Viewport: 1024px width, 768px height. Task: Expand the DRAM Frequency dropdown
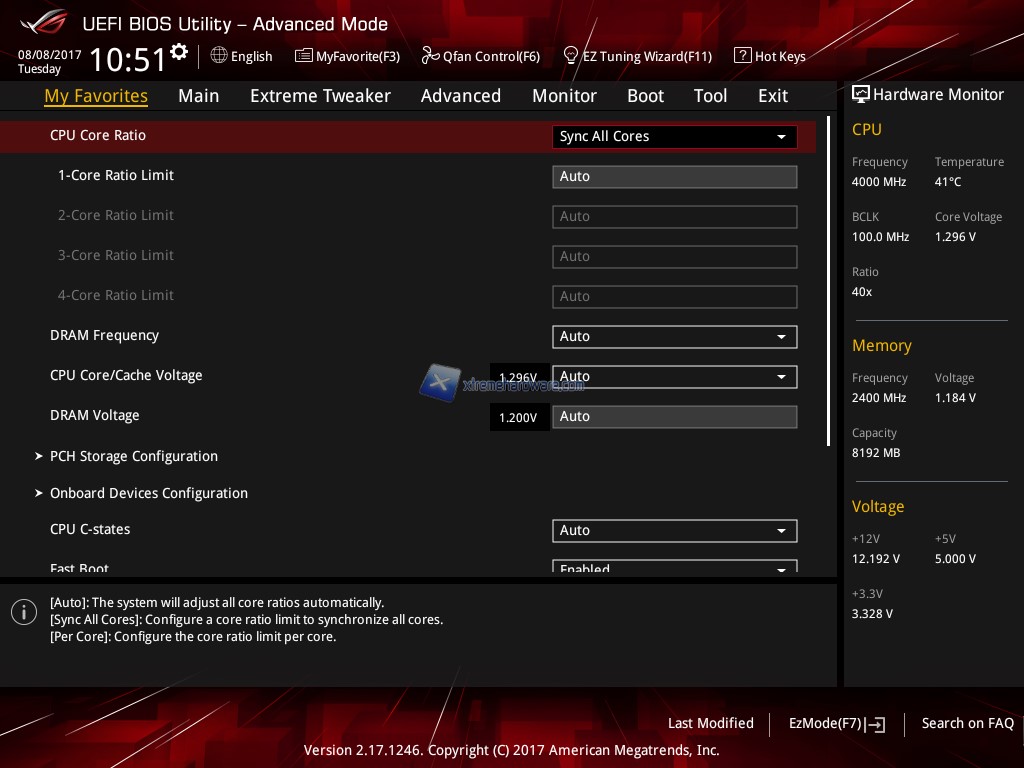pyautogui.click(x=674, y=337)
